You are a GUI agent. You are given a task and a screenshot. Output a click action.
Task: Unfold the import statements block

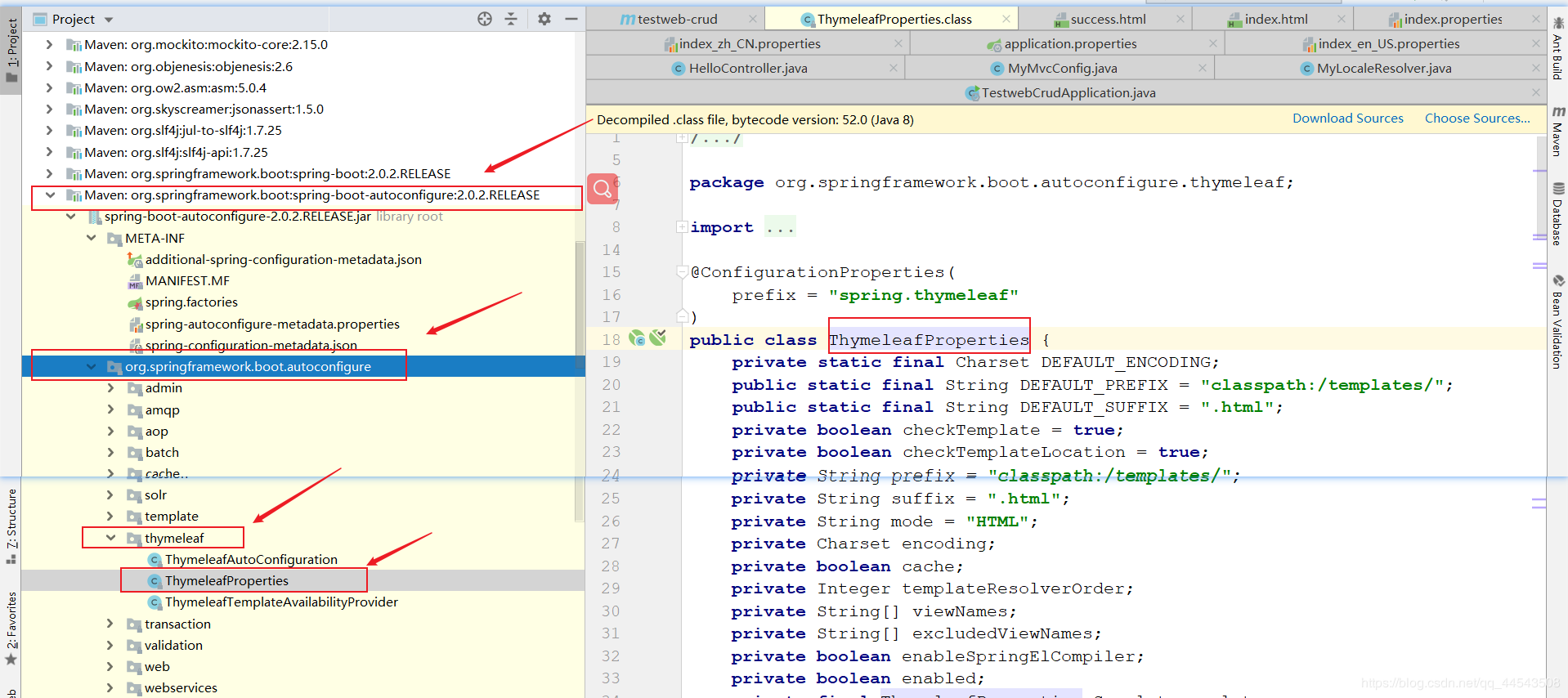pyautogui.click(x=682, y=227)
